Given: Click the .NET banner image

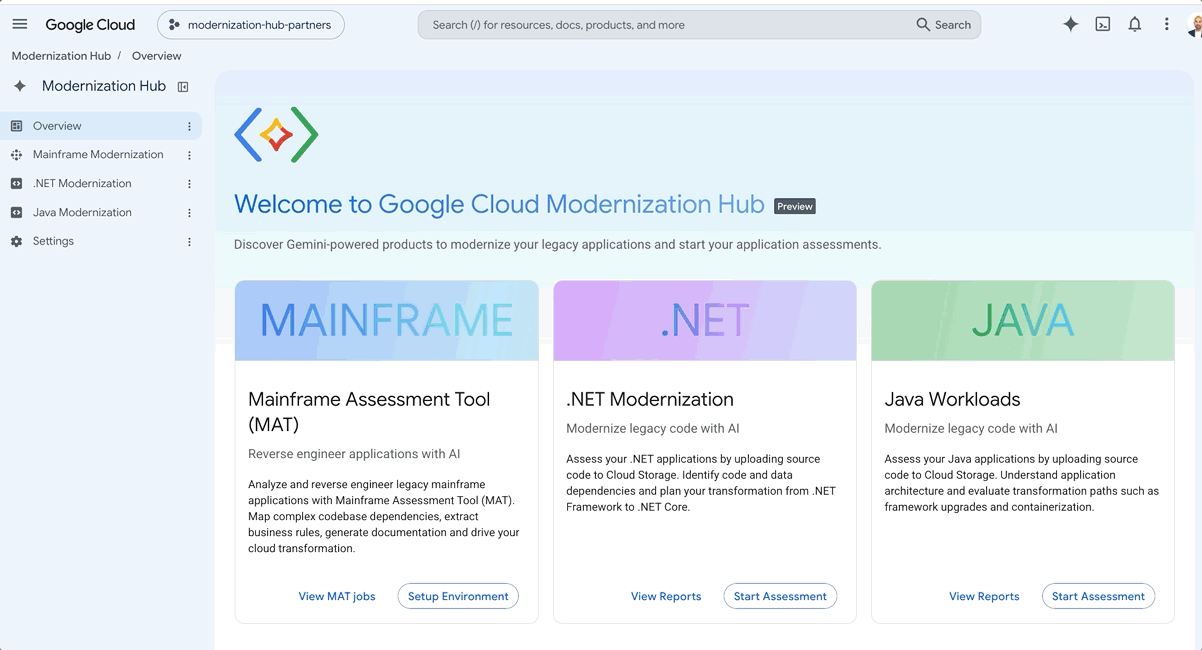Looking at the screenshot, I should point(705,320).
